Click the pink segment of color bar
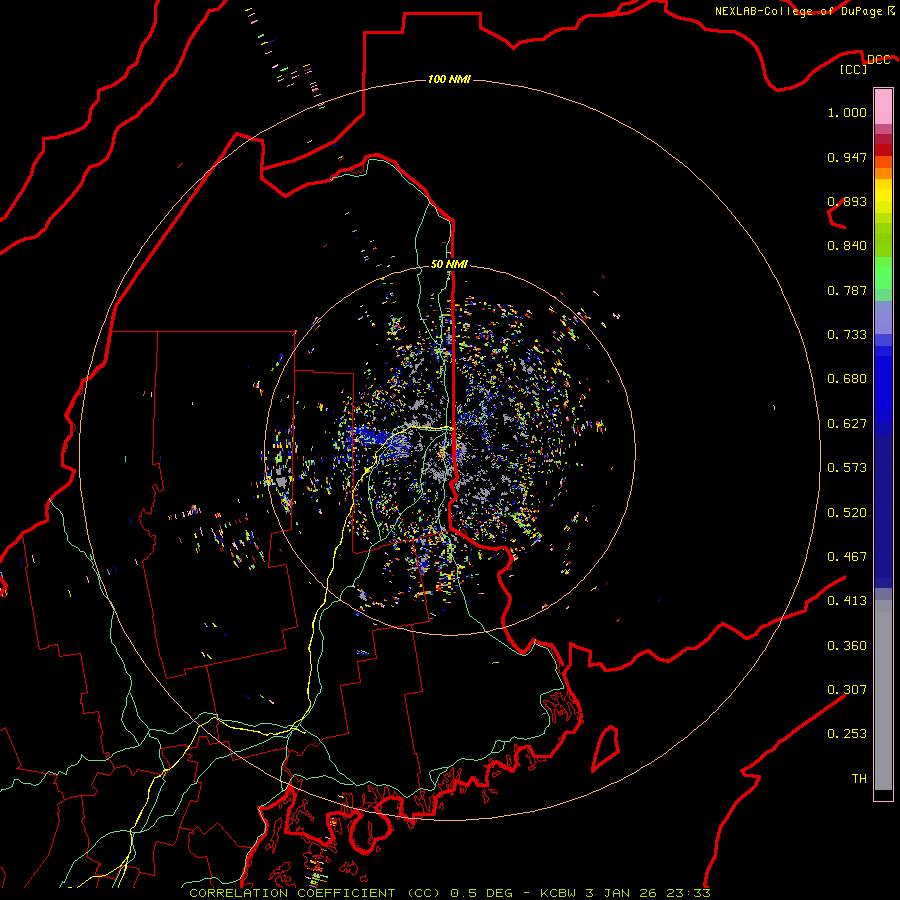900x900 pixels. click(x=883, y=107)
